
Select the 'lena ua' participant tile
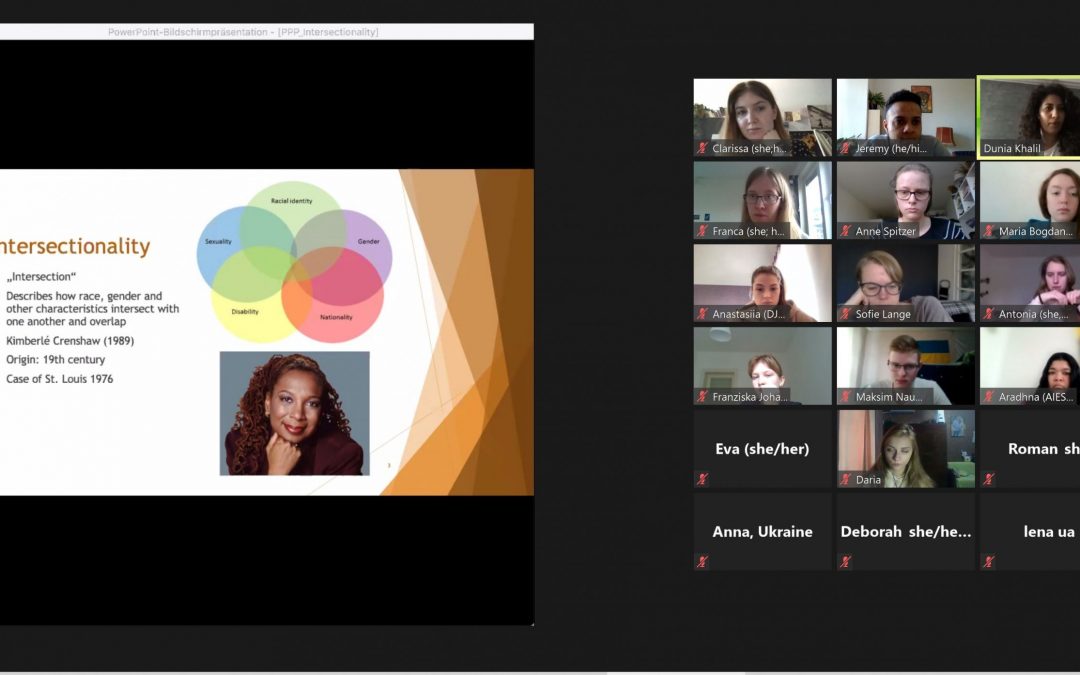click(x=1029, y=531)
